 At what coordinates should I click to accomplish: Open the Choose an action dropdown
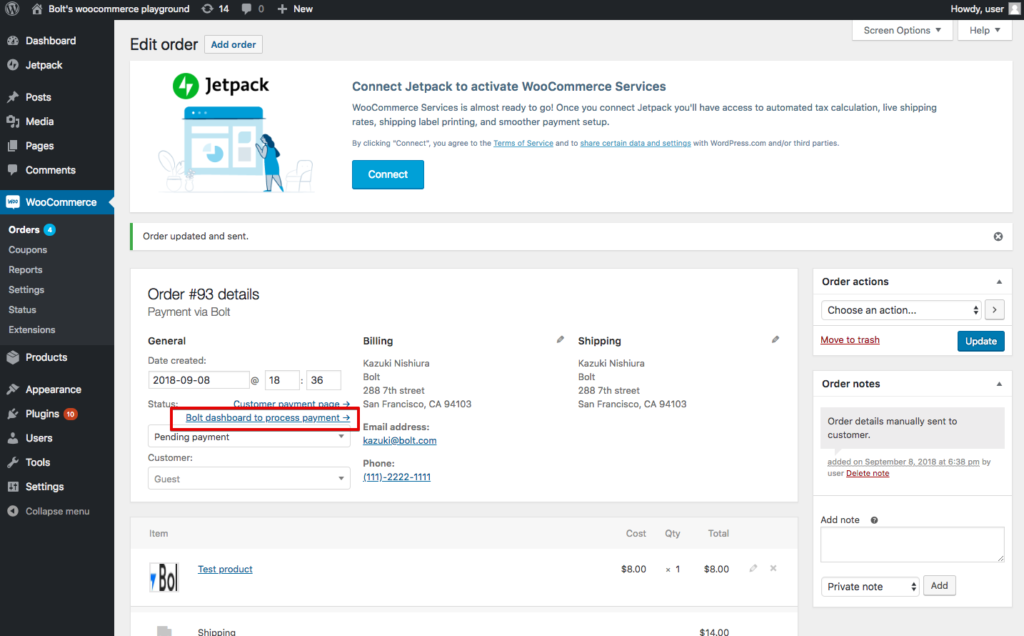(x=899, y=310)
